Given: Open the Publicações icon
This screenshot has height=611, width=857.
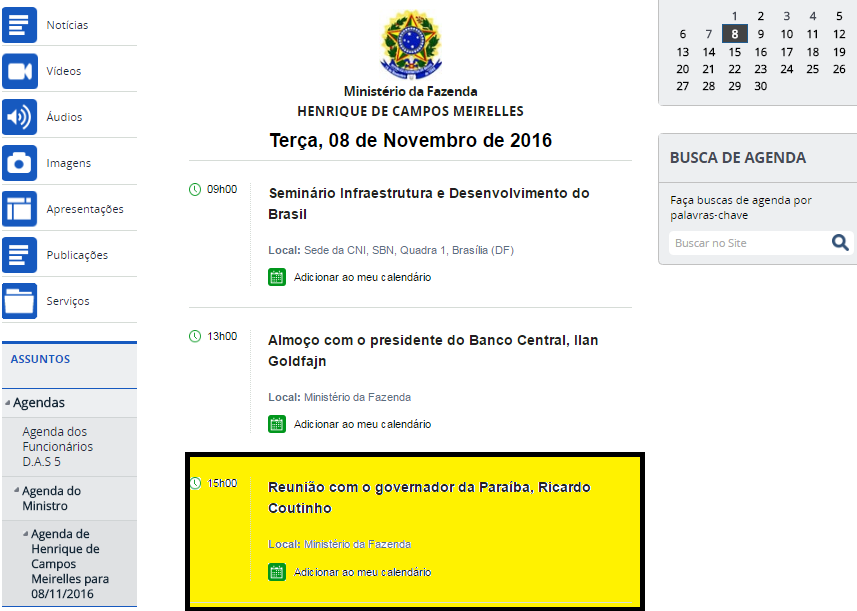Looking at the screenshot, I should point(19,255).
